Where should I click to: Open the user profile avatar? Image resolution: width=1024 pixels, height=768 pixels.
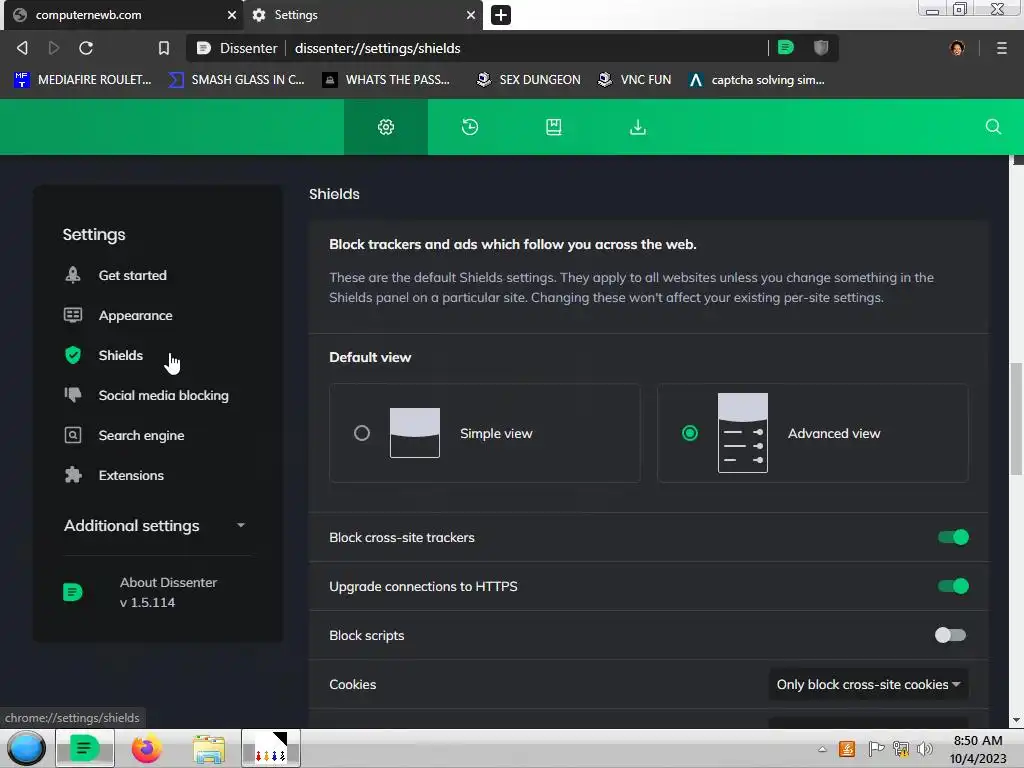point(957,48)
